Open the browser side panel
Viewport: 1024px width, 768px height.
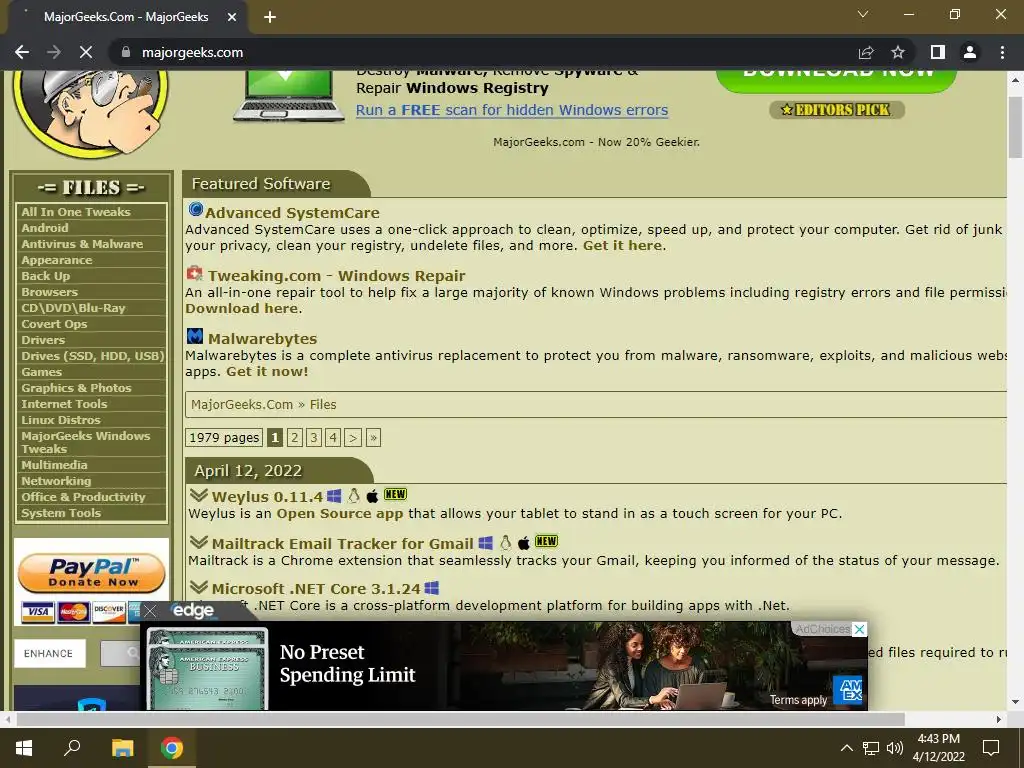click(x=938, y=52)
